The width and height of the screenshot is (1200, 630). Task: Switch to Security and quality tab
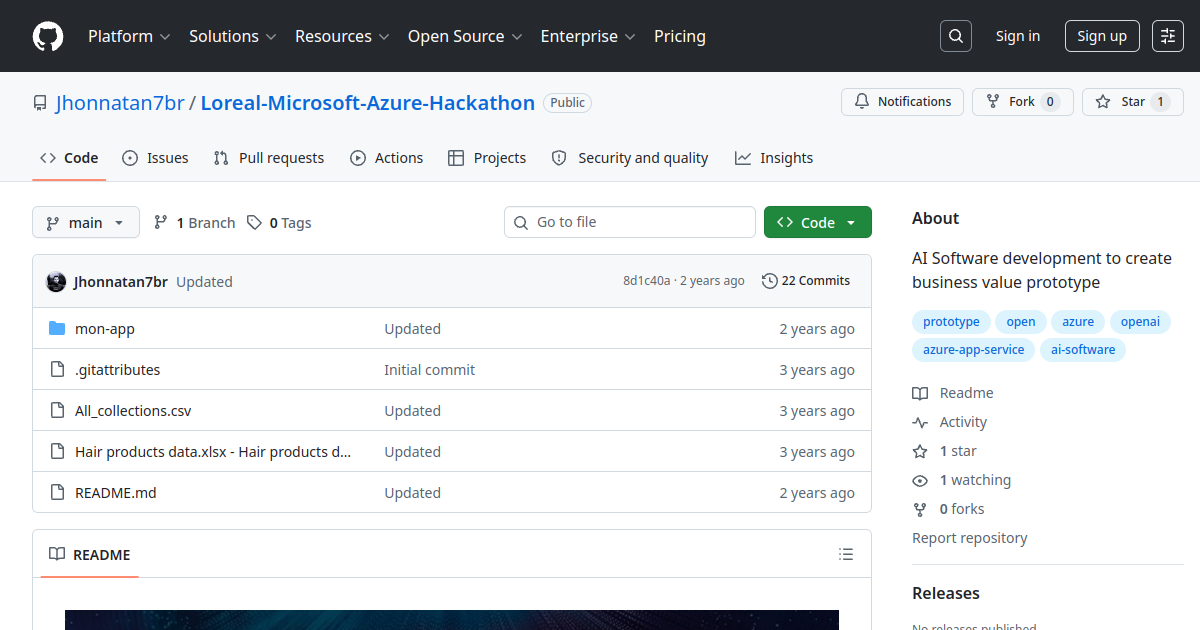pyautogui.click(x=630, y=158)
